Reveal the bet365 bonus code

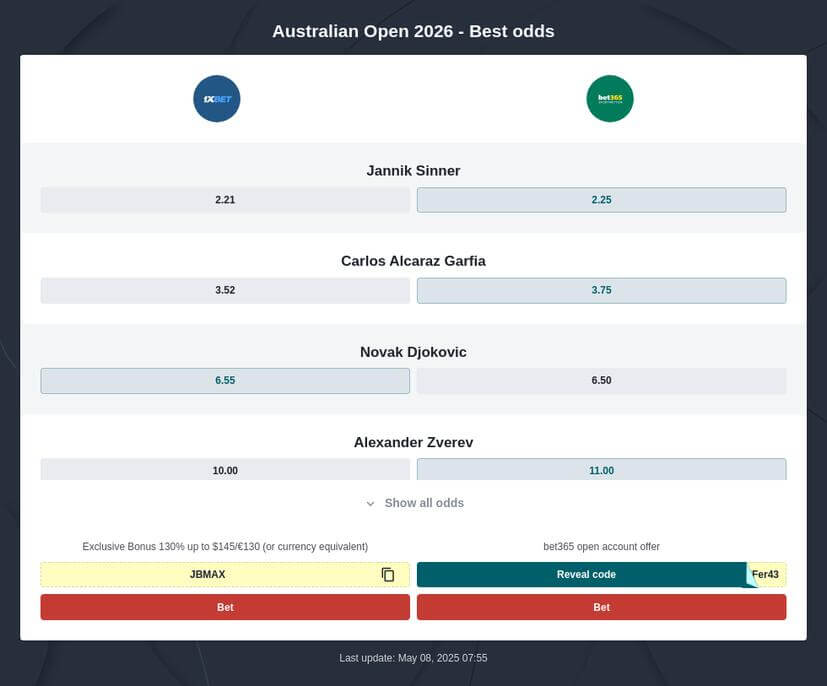pyautogui.click(x=585, y=574)
